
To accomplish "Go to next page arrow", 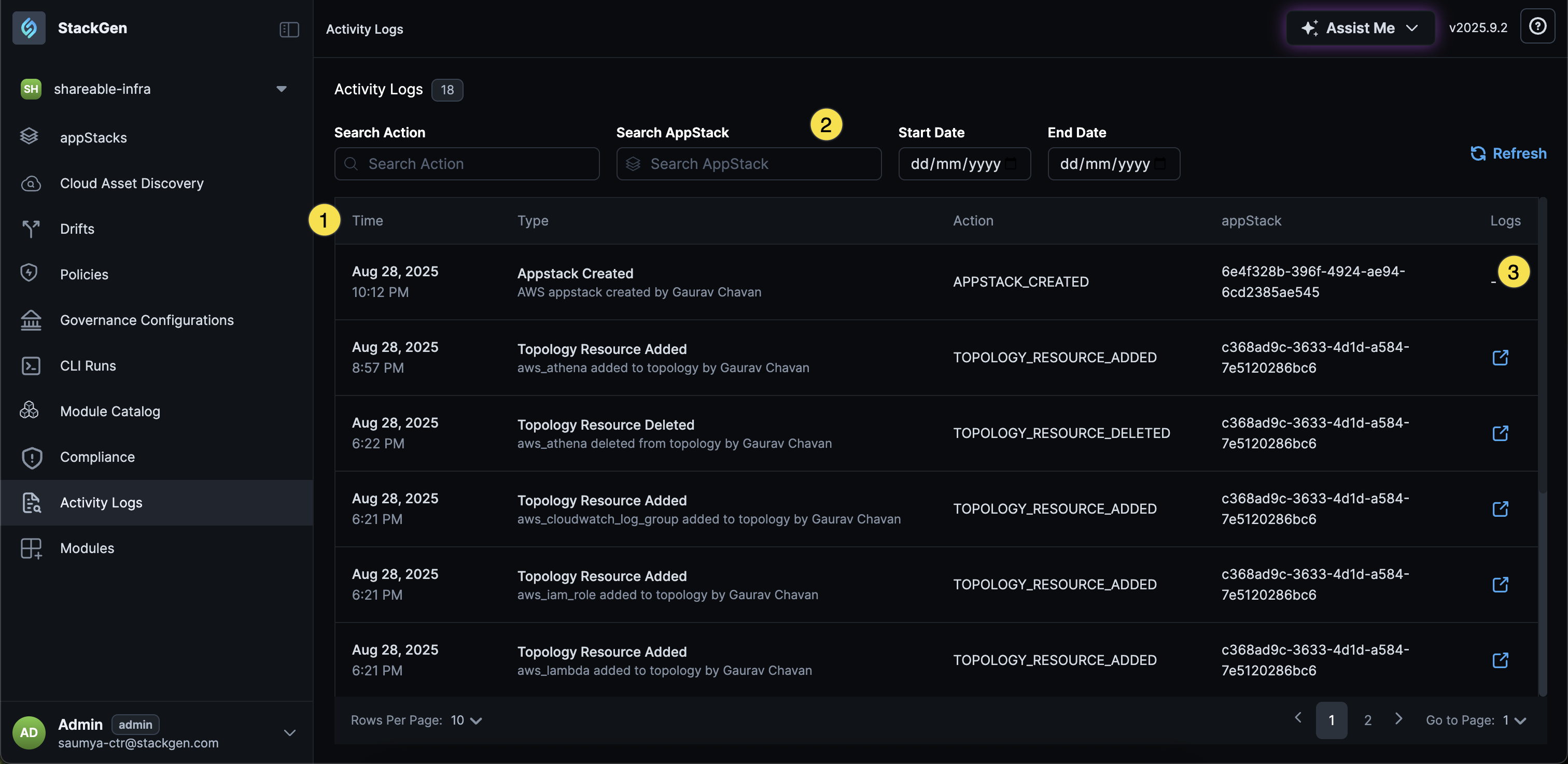I will [1399, 719].
